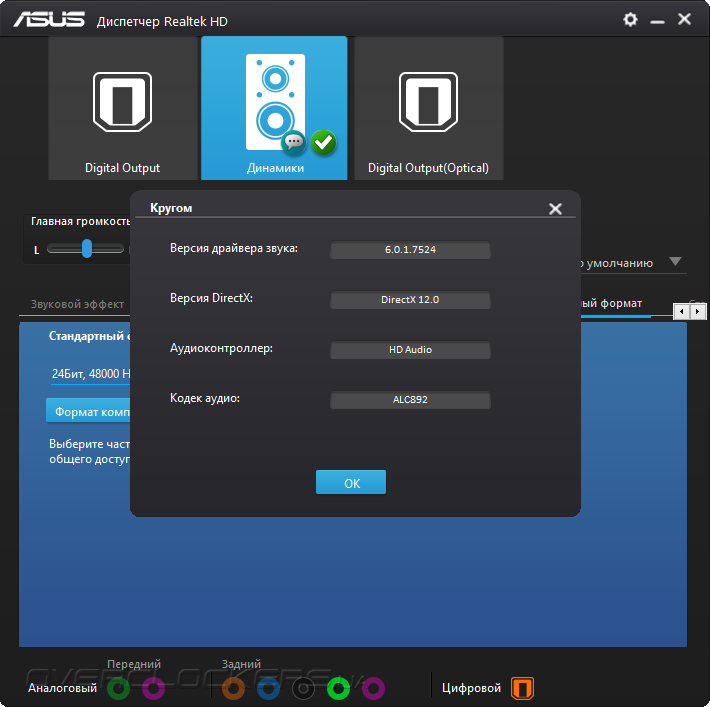Click driver version field 6.0.1.7524
The image size is (710, 707).
point(410,250)
